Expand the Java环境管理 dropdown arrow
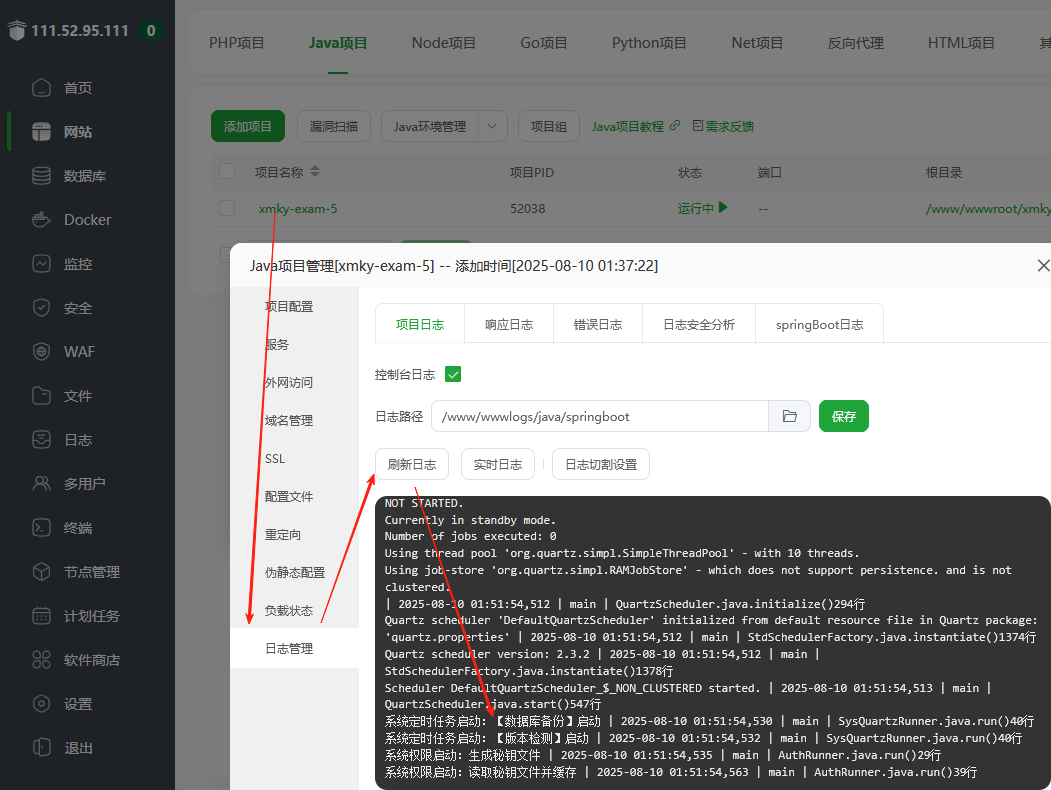 (x=493, y=126)
